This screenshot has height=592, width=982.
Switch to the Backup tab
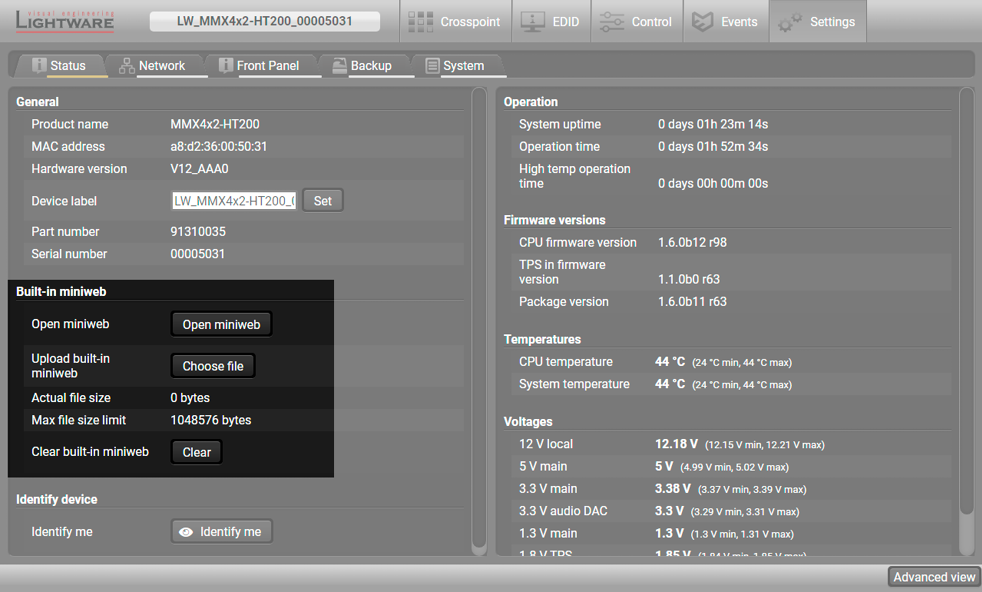click(x=366, y=66)
